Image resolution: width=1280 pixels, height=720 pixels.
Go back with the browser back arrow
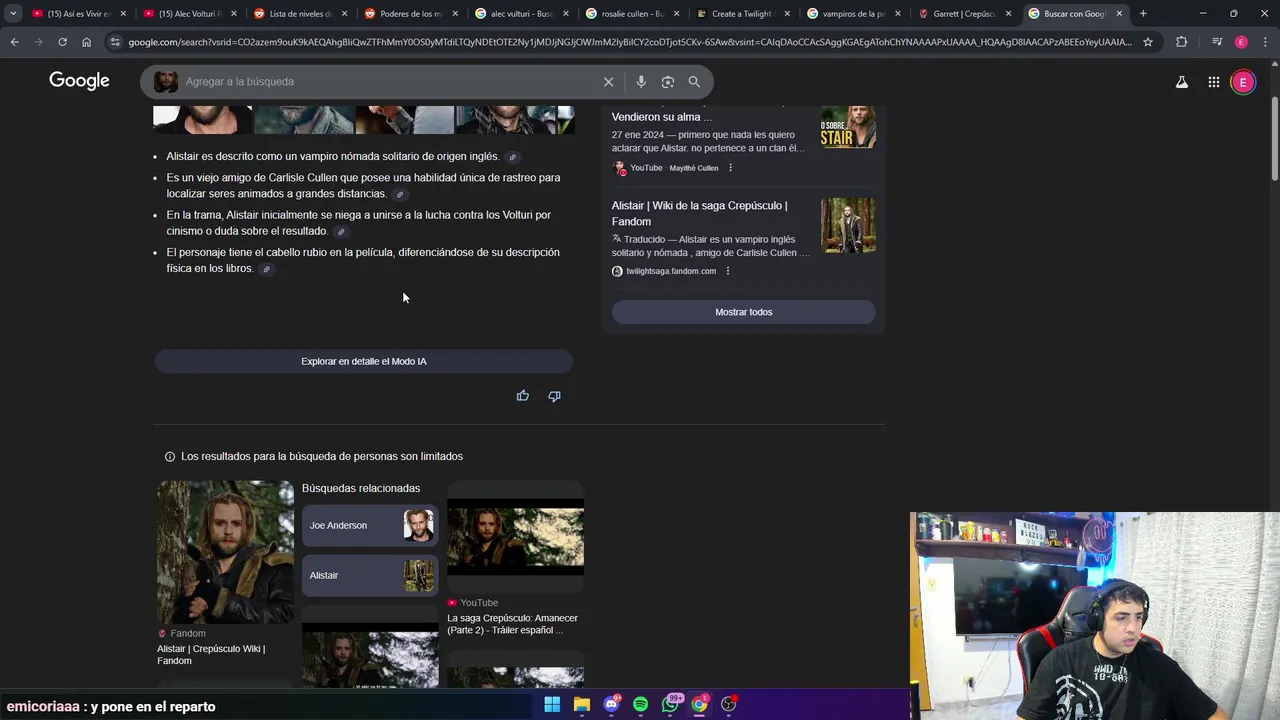pyautogui.click(x=14, y=42)
